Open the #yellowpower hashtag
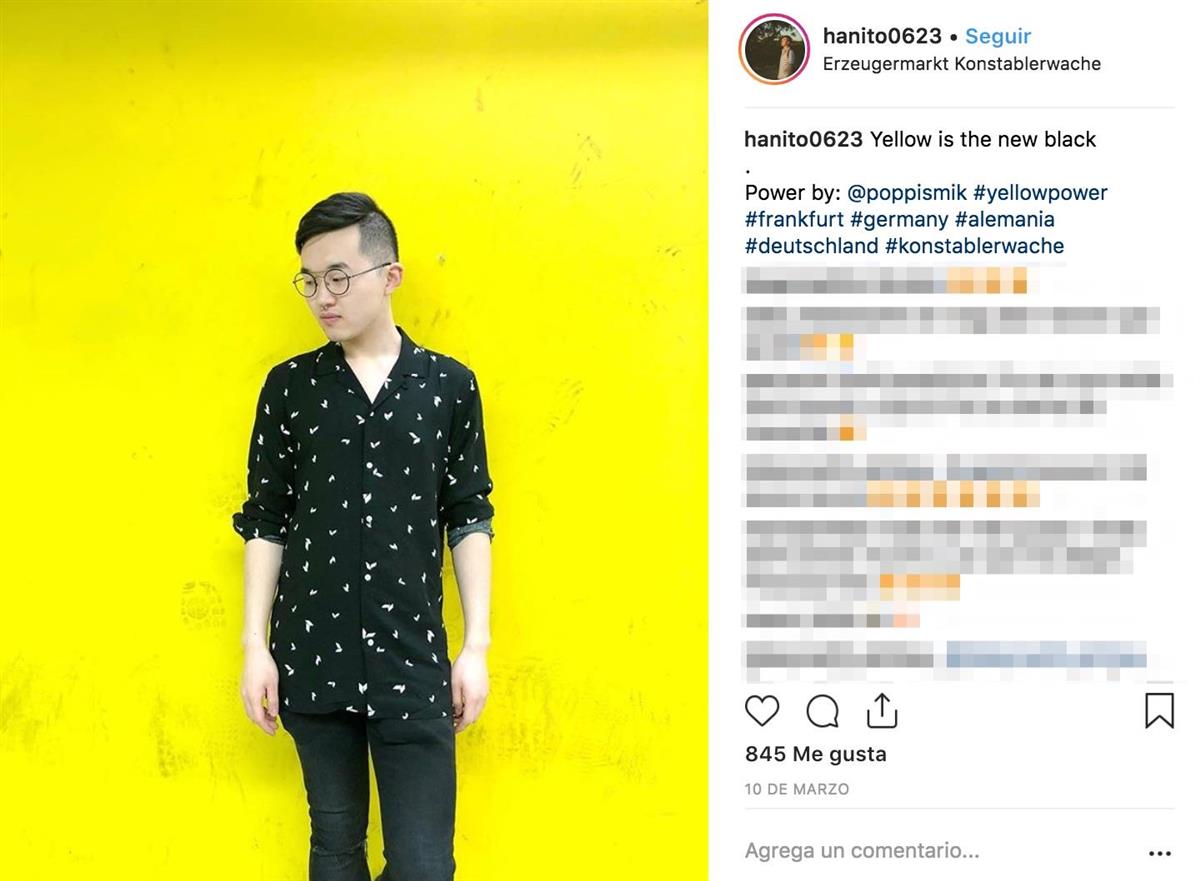Screen dimensions: 1200x881 click(1040, 192)
